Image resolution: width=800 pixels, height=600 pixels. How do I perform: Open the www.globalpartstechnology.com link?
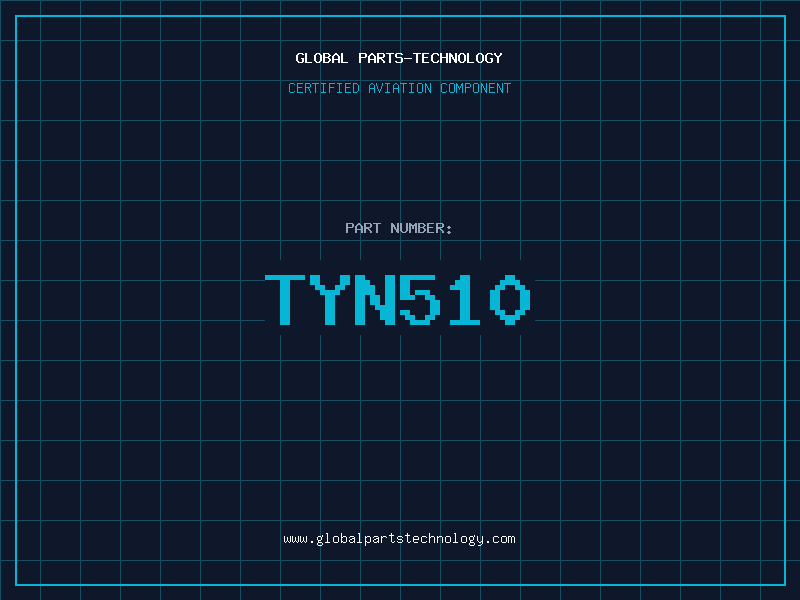pyautogui.click(x=399, y=539)
